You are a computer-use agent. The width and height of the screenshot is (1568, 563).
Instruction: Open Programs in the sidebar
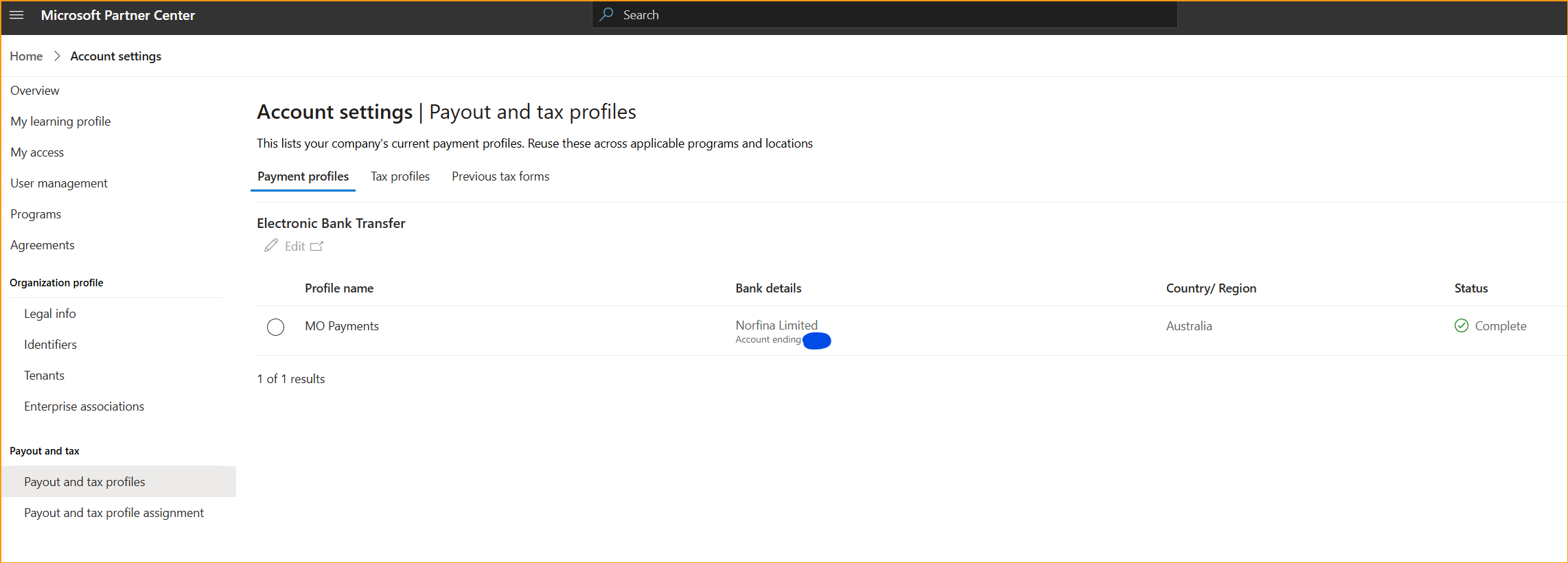tap(36, 214)
